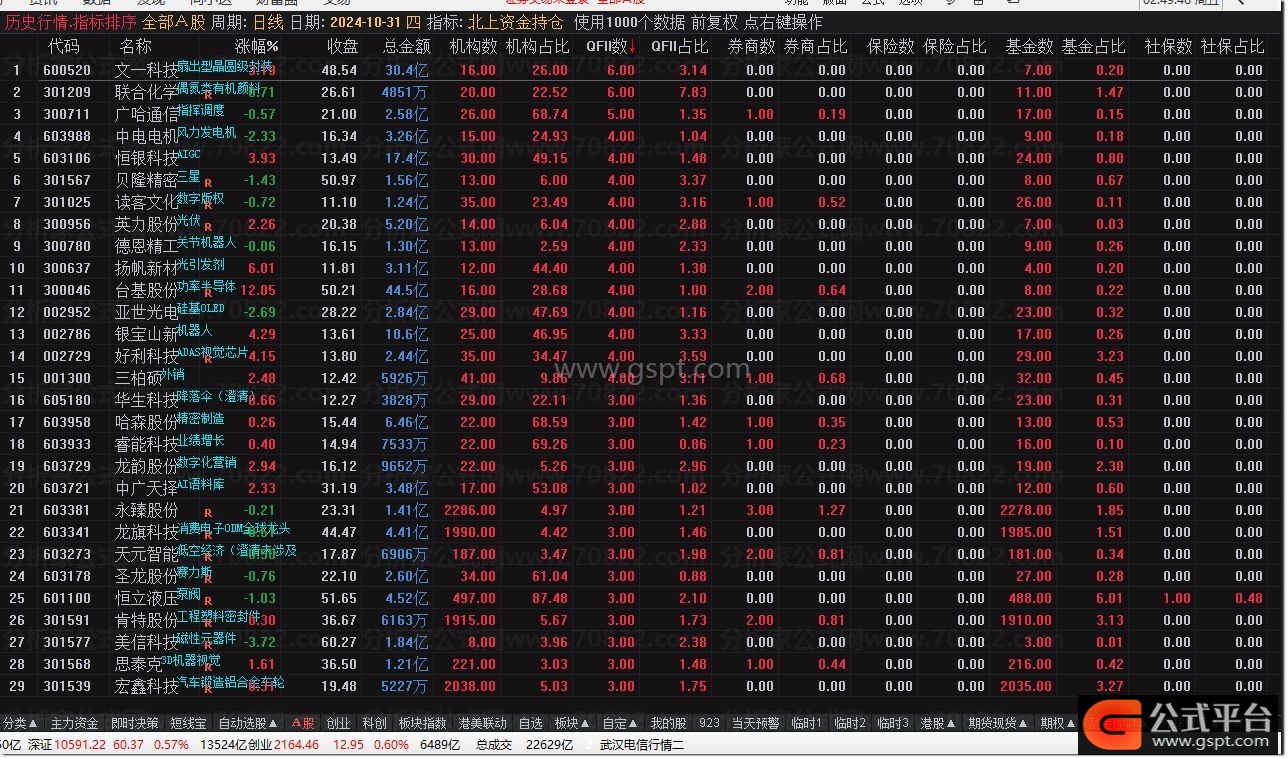
Task: Sort by the QFII占比 column header
Action: [680, 46]
